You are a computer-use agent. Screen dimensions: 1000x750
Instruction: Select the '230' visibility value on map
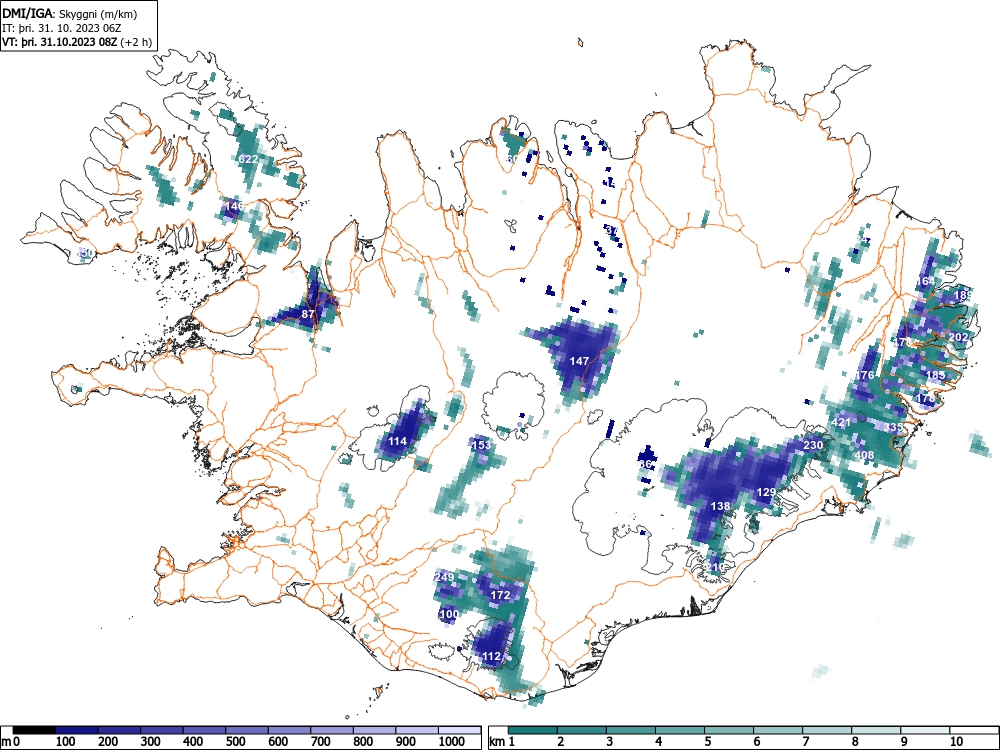pos(813,445)
